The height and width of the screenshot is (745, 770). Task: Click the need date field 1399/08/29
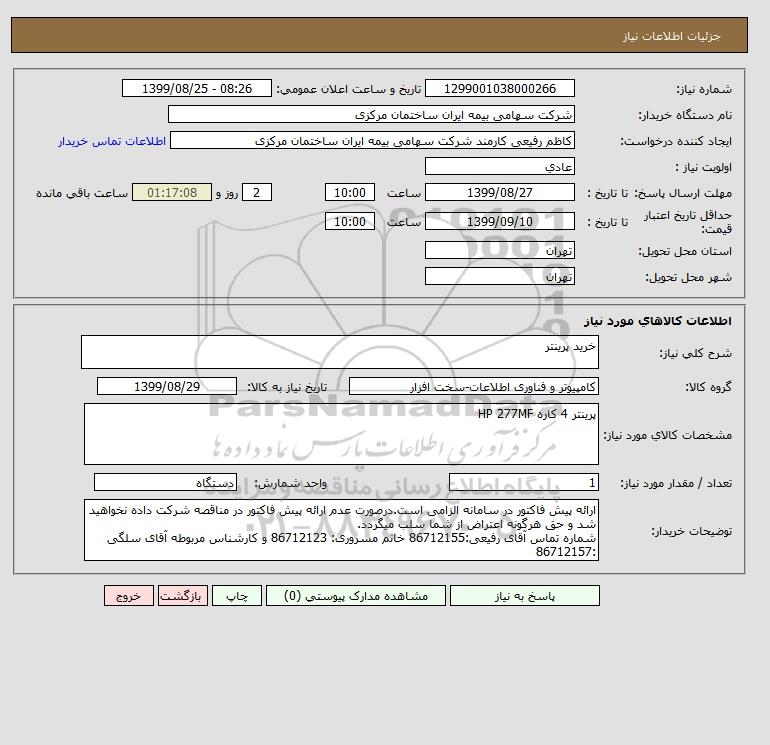click(x=167, y=386)
